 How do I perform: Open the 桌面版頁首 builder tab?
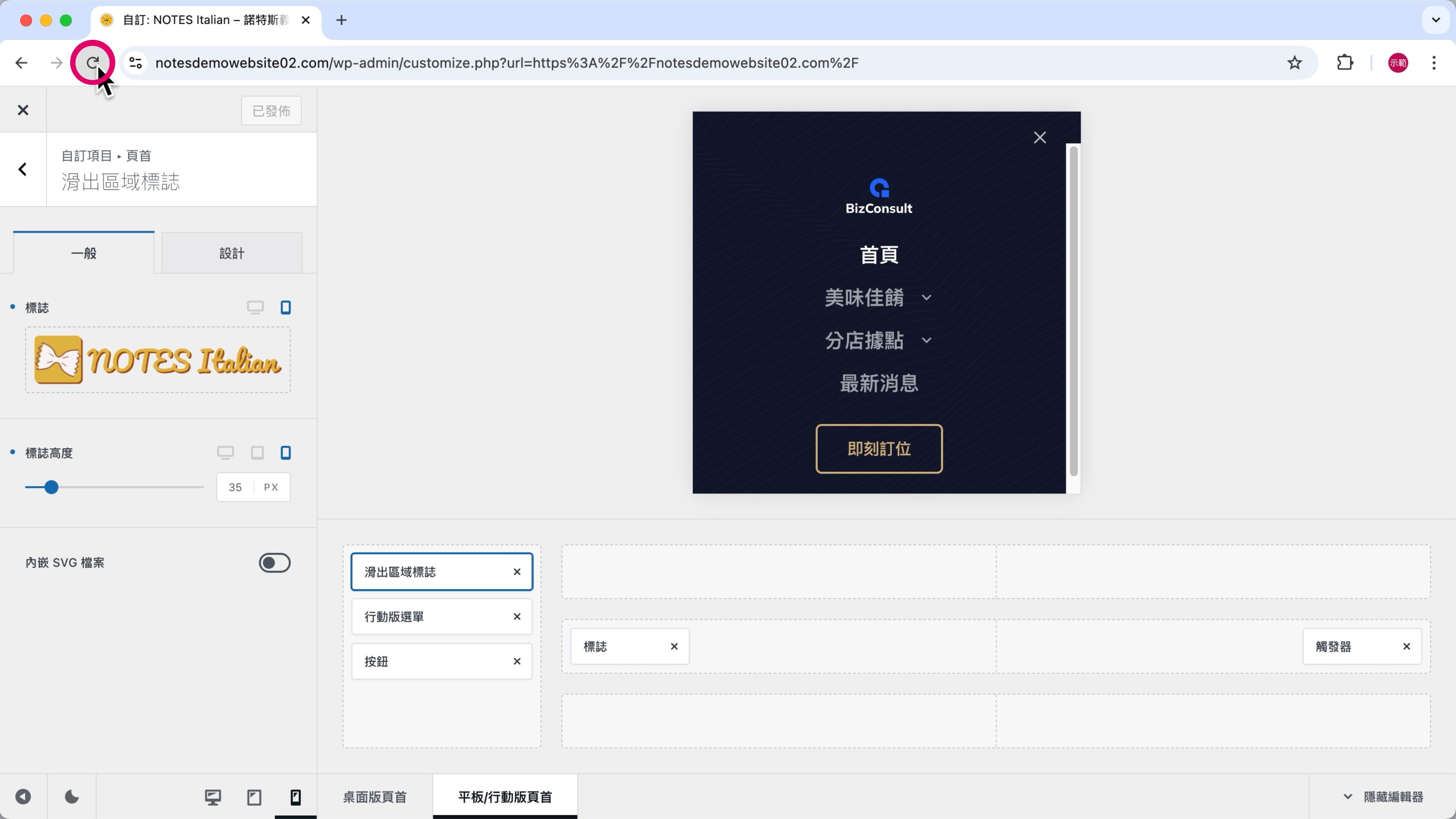(375, 797)
